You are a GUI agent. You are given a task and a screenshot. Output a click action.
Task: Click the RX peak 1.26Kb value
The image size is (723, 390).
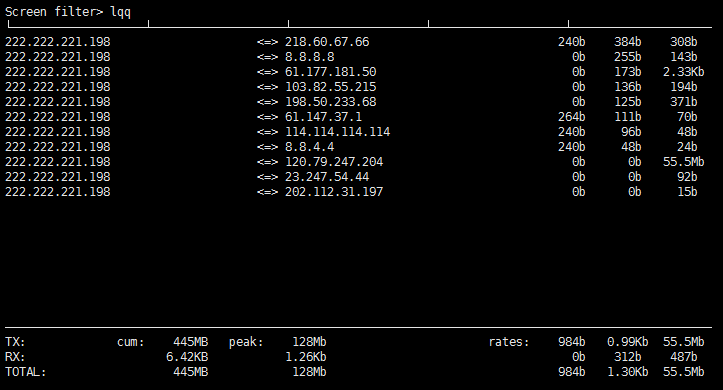pos(306,357)
